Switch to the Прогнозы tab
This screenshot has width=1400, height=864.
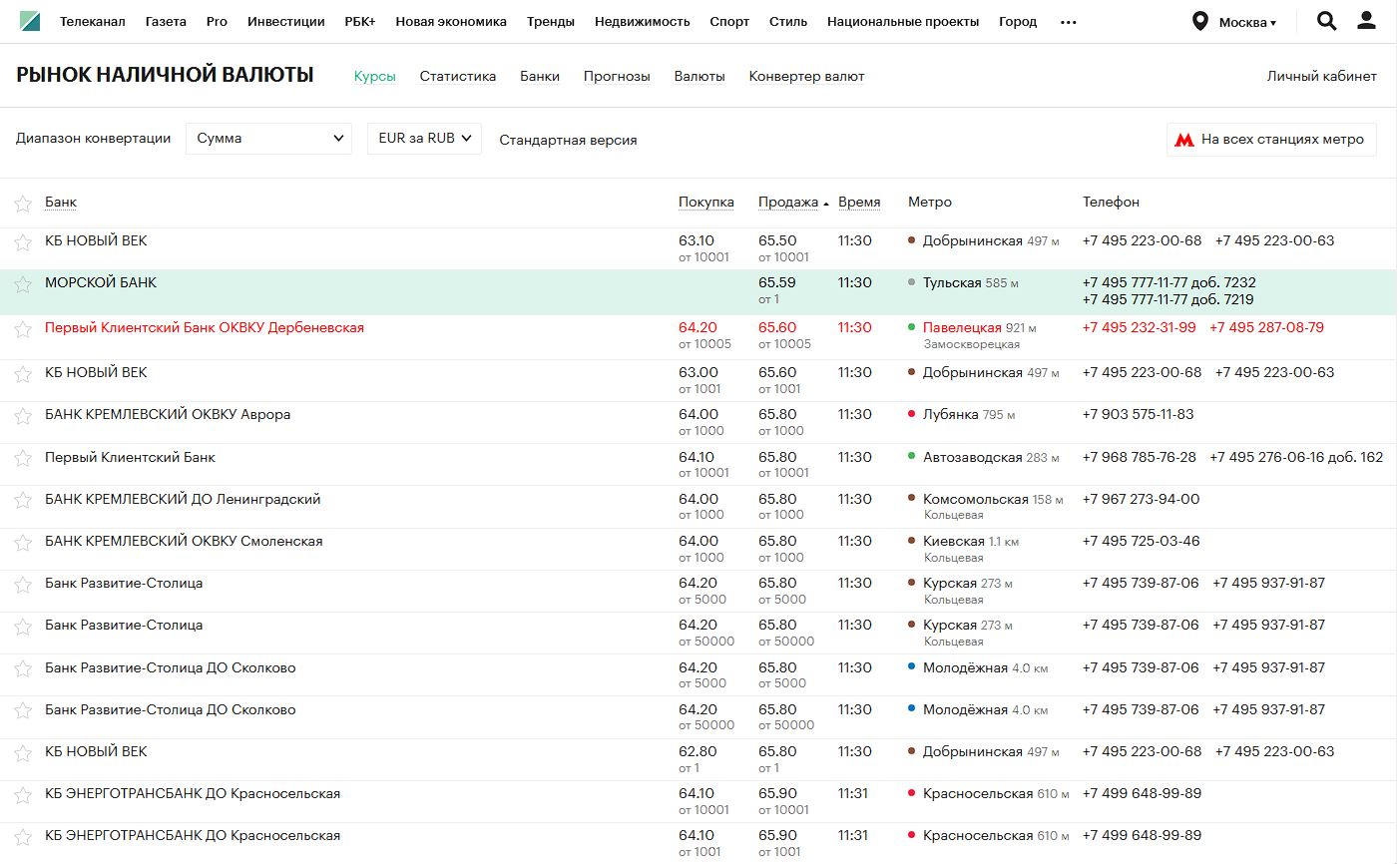click(x=617, y=77)
